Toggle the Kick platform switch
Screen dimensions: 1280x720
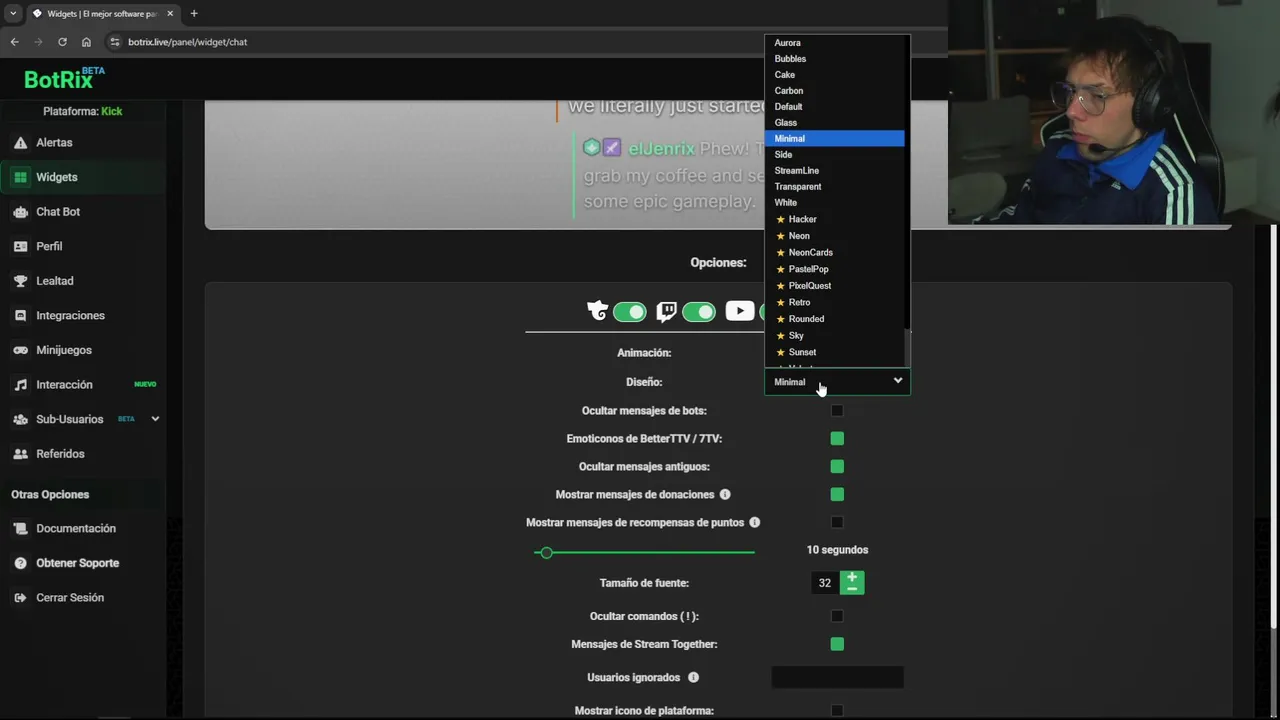tap(630, 312)
